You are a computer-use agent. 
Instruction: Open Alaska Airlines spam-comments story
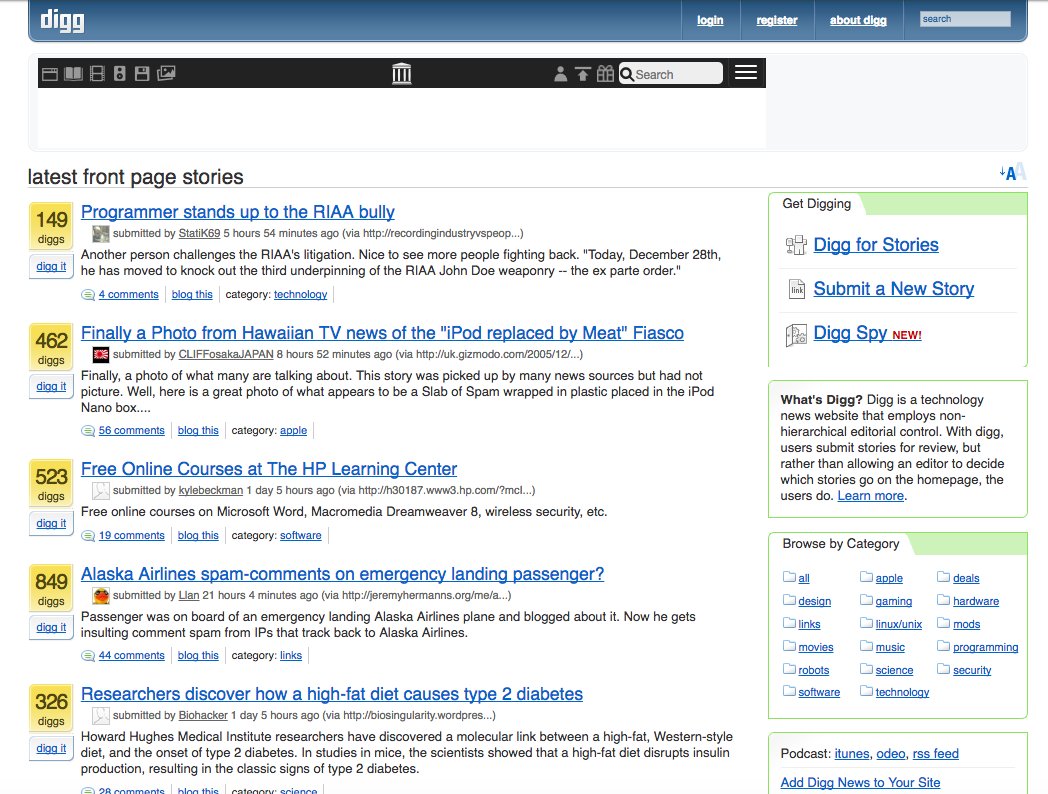(x=342, y=574)
